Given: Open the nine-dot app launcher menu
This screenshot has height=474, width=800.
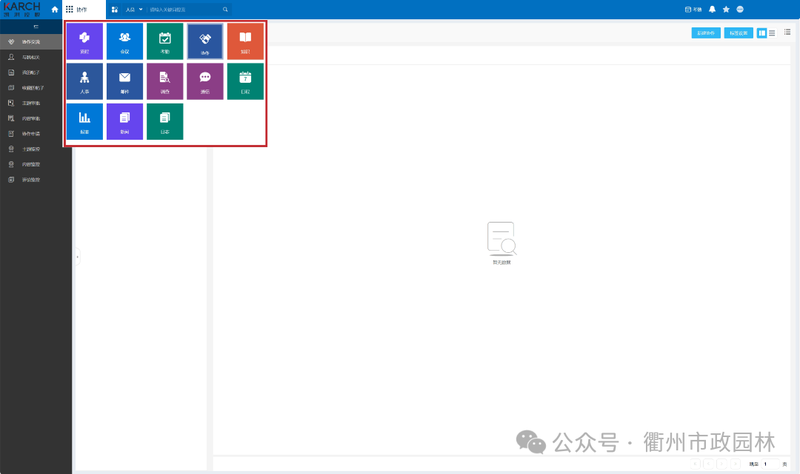Looking at the screenshot, I should point(69,9).
